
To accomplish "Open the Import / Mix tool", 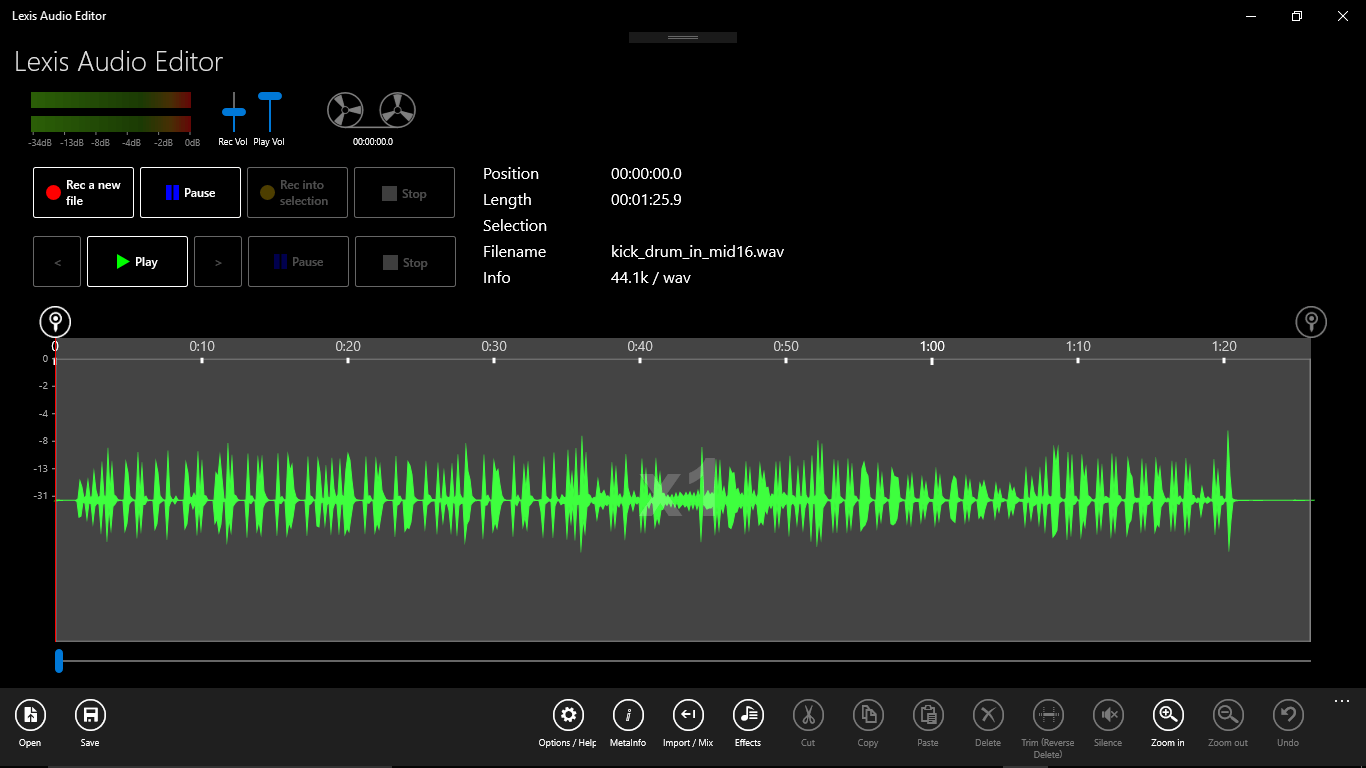I will [x=687, y=715].
